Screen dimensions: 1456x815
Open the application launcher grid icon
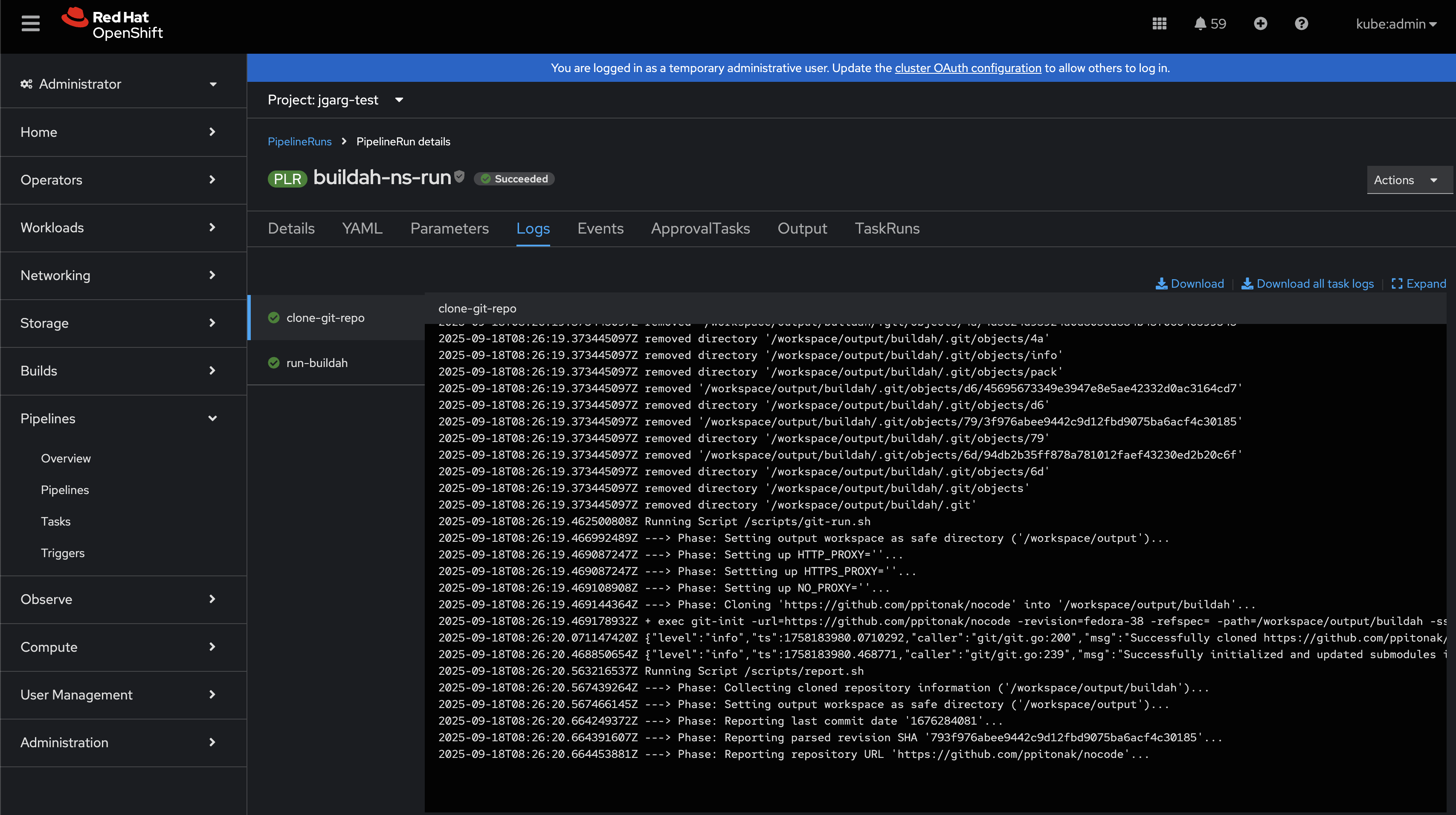coord(1159,24)
